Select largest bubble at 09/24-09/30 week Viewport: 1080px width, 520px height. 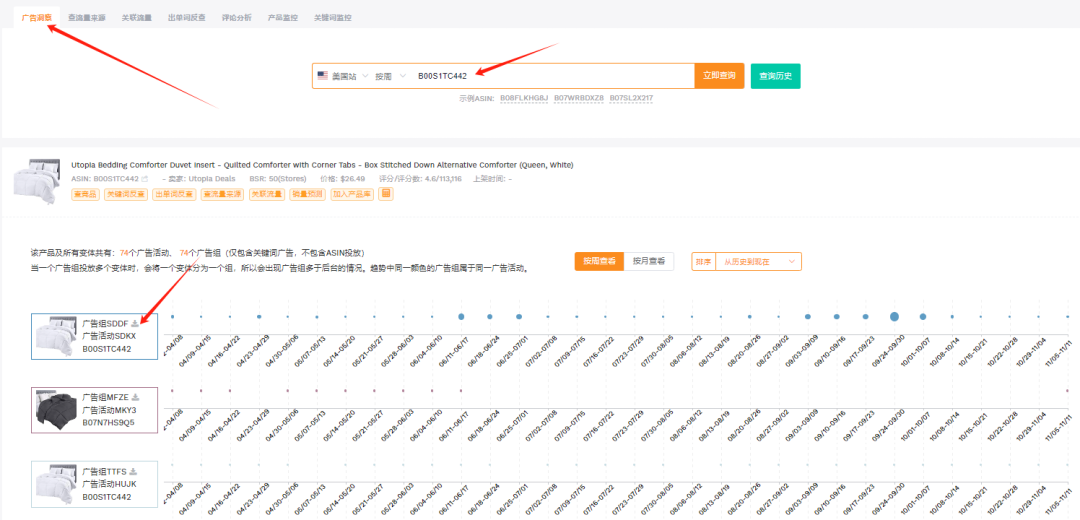tap(894, 317)
